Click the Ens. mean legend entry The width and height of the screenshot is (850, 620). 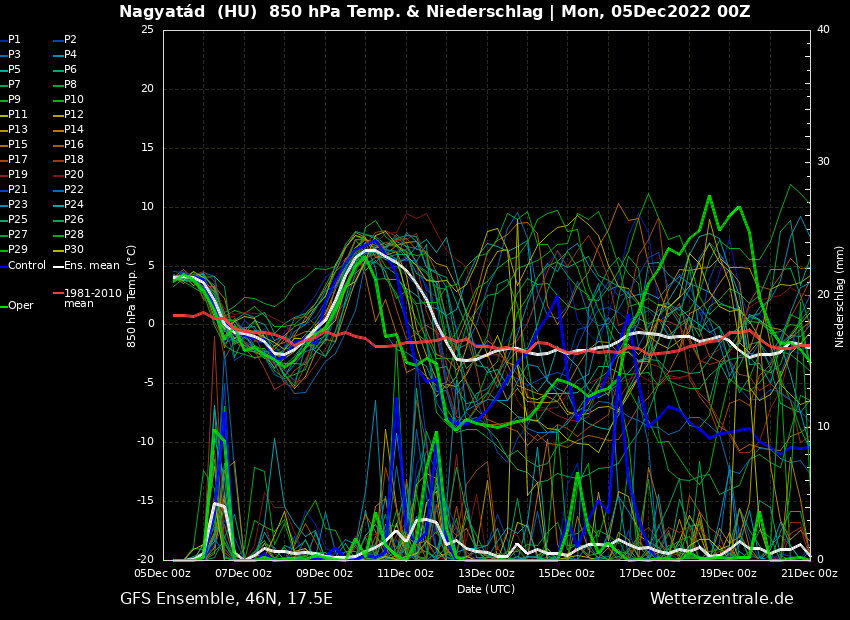point(91,266)
